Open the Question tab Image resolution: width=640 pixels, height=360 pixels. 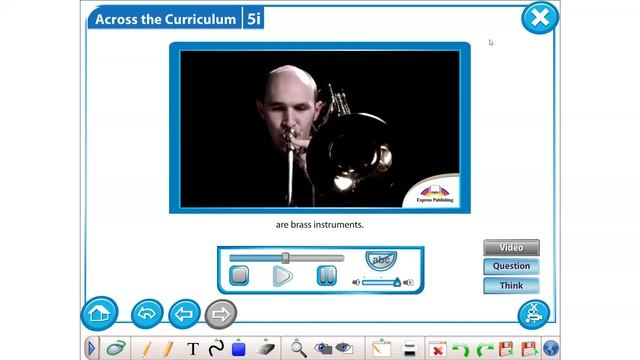pyautogui.click(x=511, y=266)
